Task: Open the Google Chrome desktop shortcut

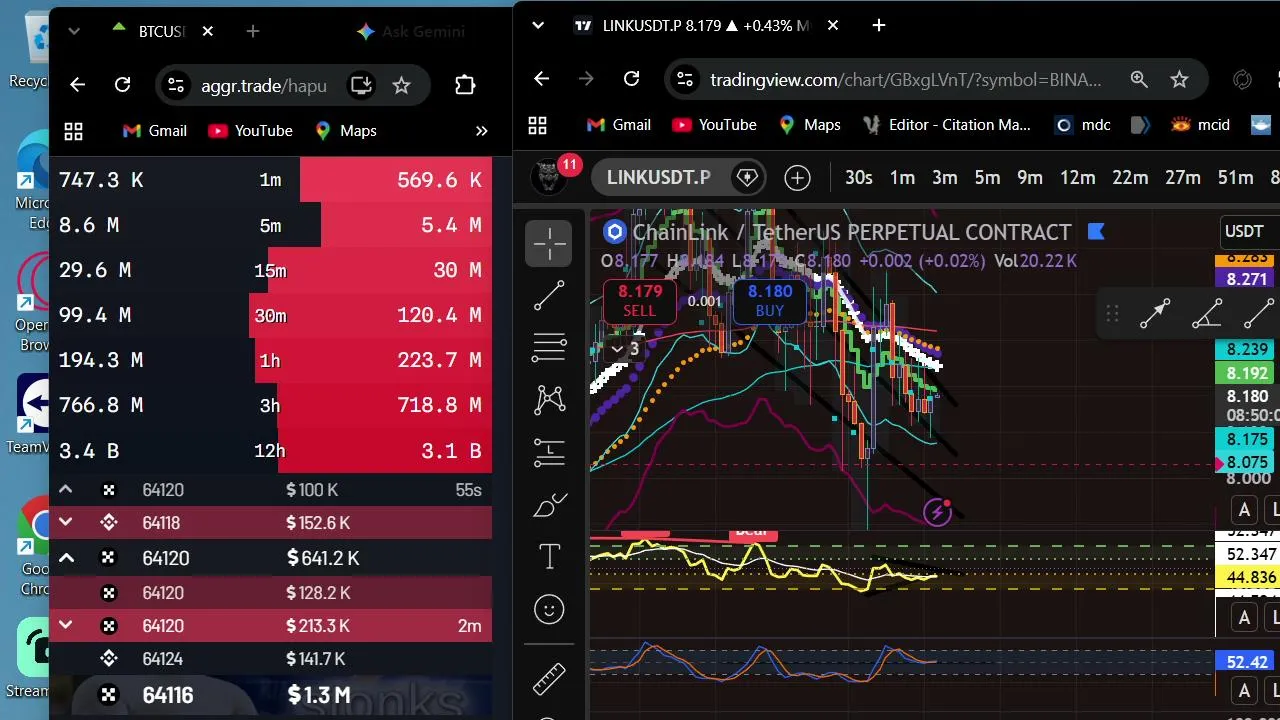Action: pos(34,547)
